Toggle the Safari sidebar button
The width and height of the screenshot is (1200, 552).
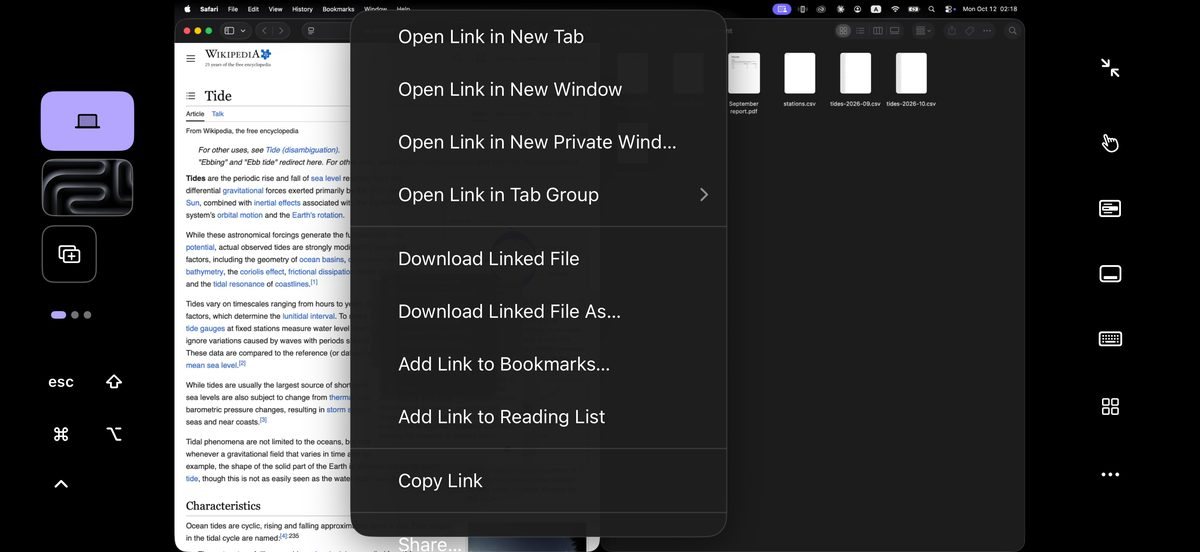click(x=230, y=31)
